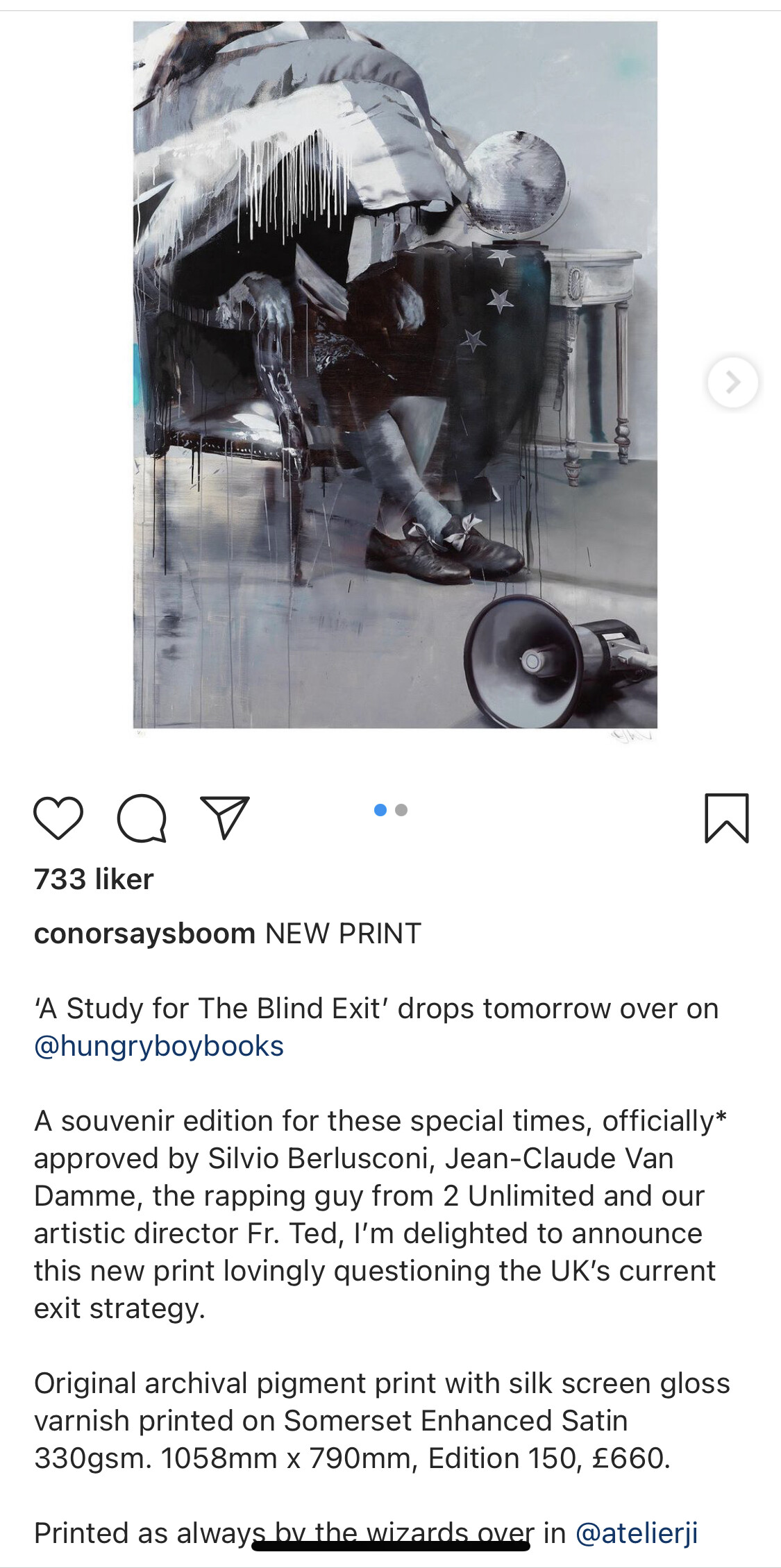Open conorsaysboom profile from the caption
Viewport: 781px width, 1568px height.
tap(144, 934)
